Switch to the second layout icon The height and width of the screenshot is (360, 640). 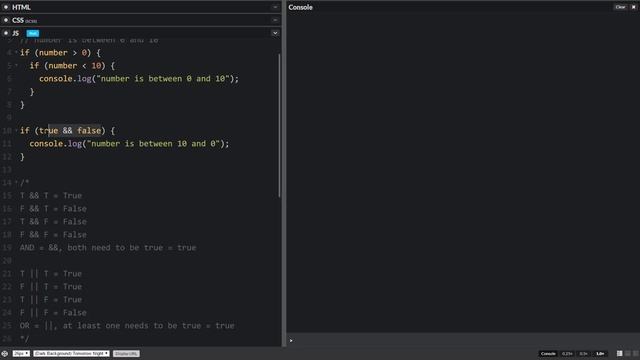[x=628, y=353]
